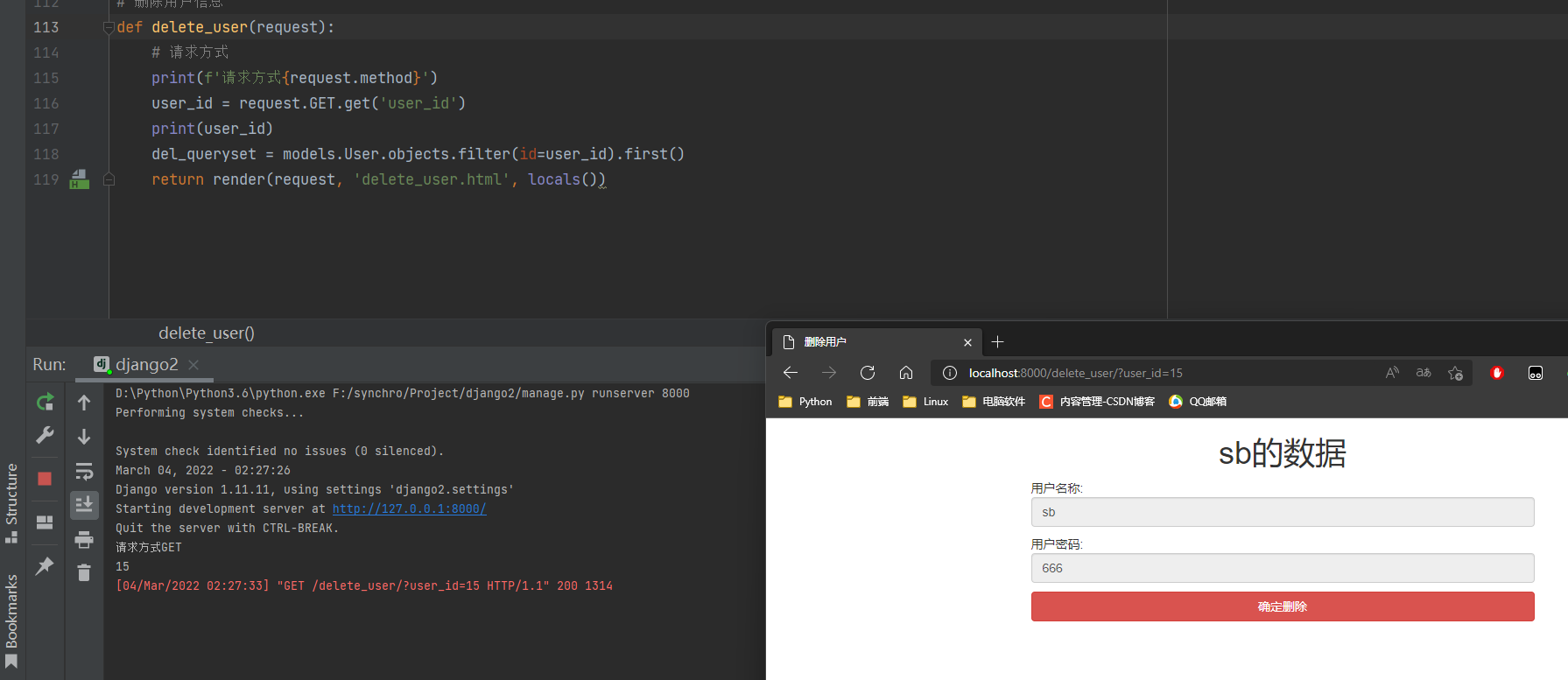Toggle soft-wrap in run console
This screenshot has height=680, width=1568.
click(84, 472)
